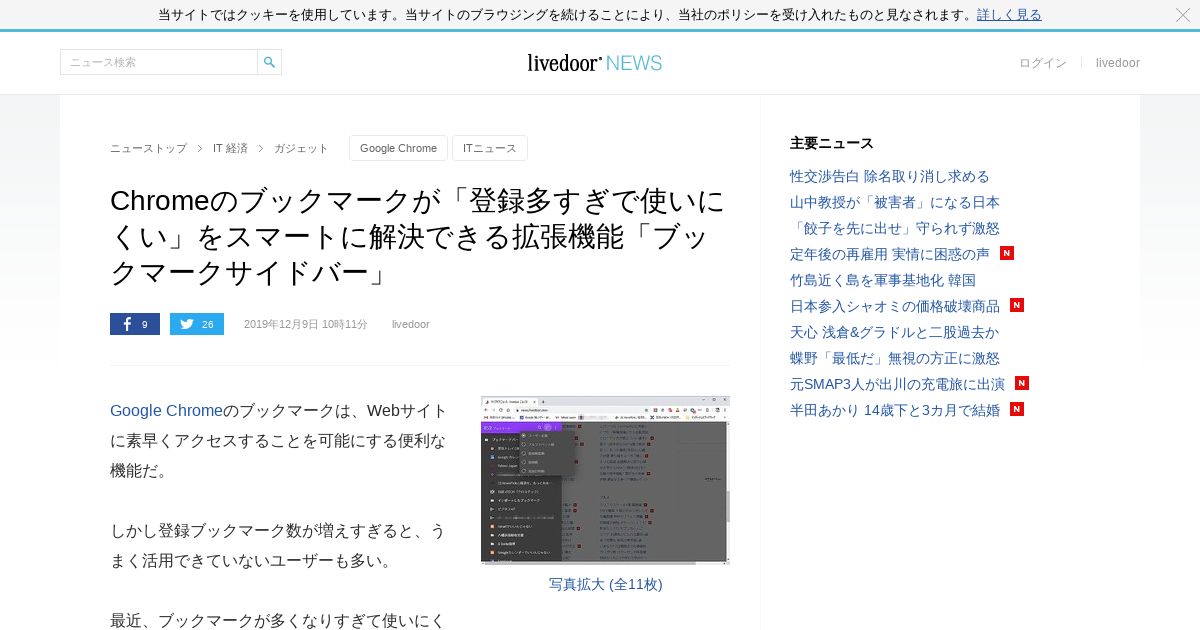
Task: Close the cookie notice banner
Action: [1183, 15]
